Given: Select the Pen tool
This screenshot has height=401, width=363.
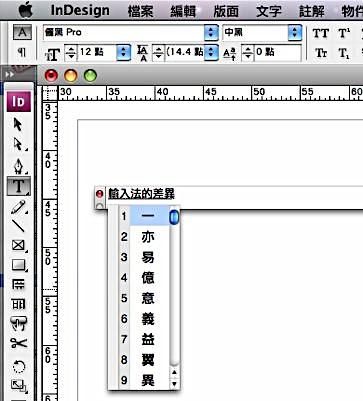Looking at the screenshot, I should (19, 166).
